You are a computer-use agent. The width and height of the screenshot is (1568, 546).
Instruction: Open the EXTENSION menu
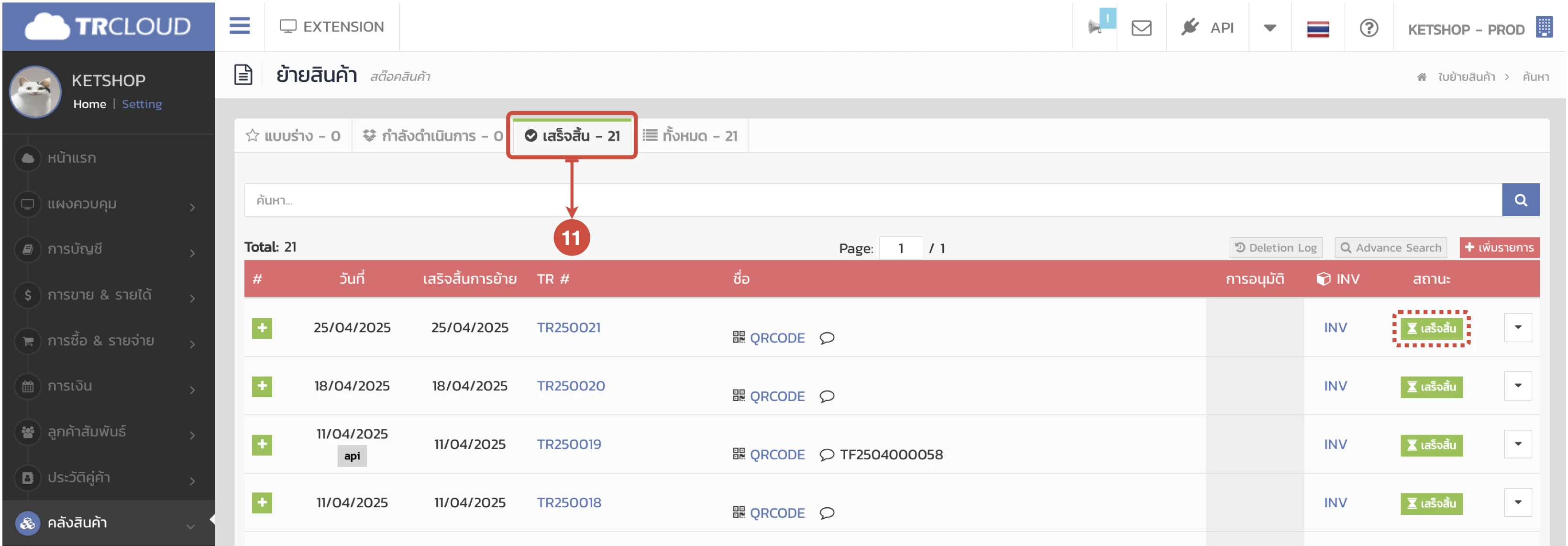[x=332, y=27]
